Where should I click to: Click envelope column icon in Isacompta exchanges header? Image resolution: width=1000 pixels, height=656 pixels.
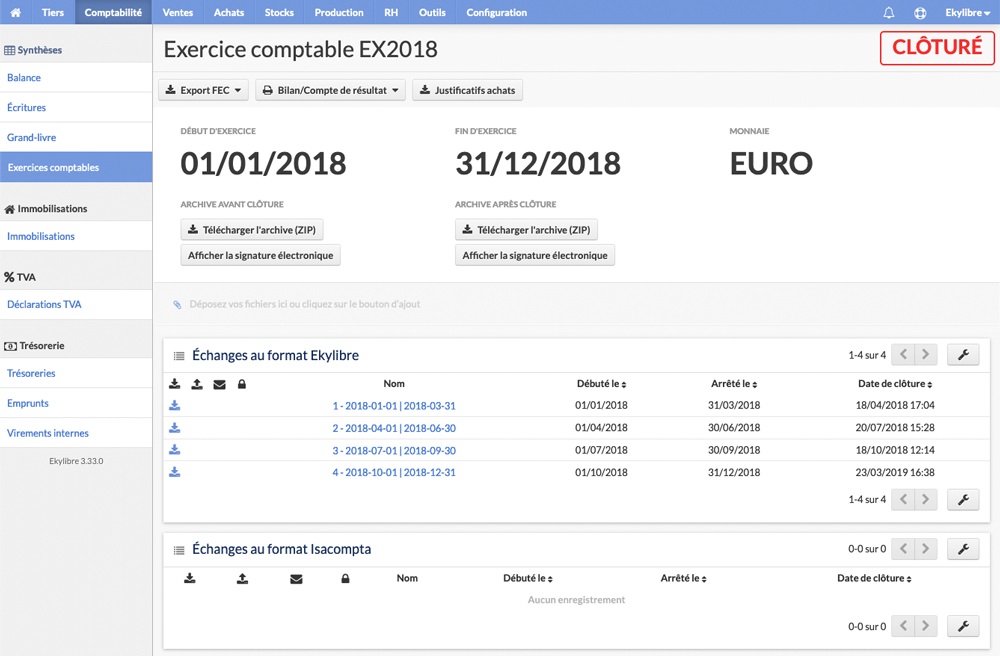point(296,579)
